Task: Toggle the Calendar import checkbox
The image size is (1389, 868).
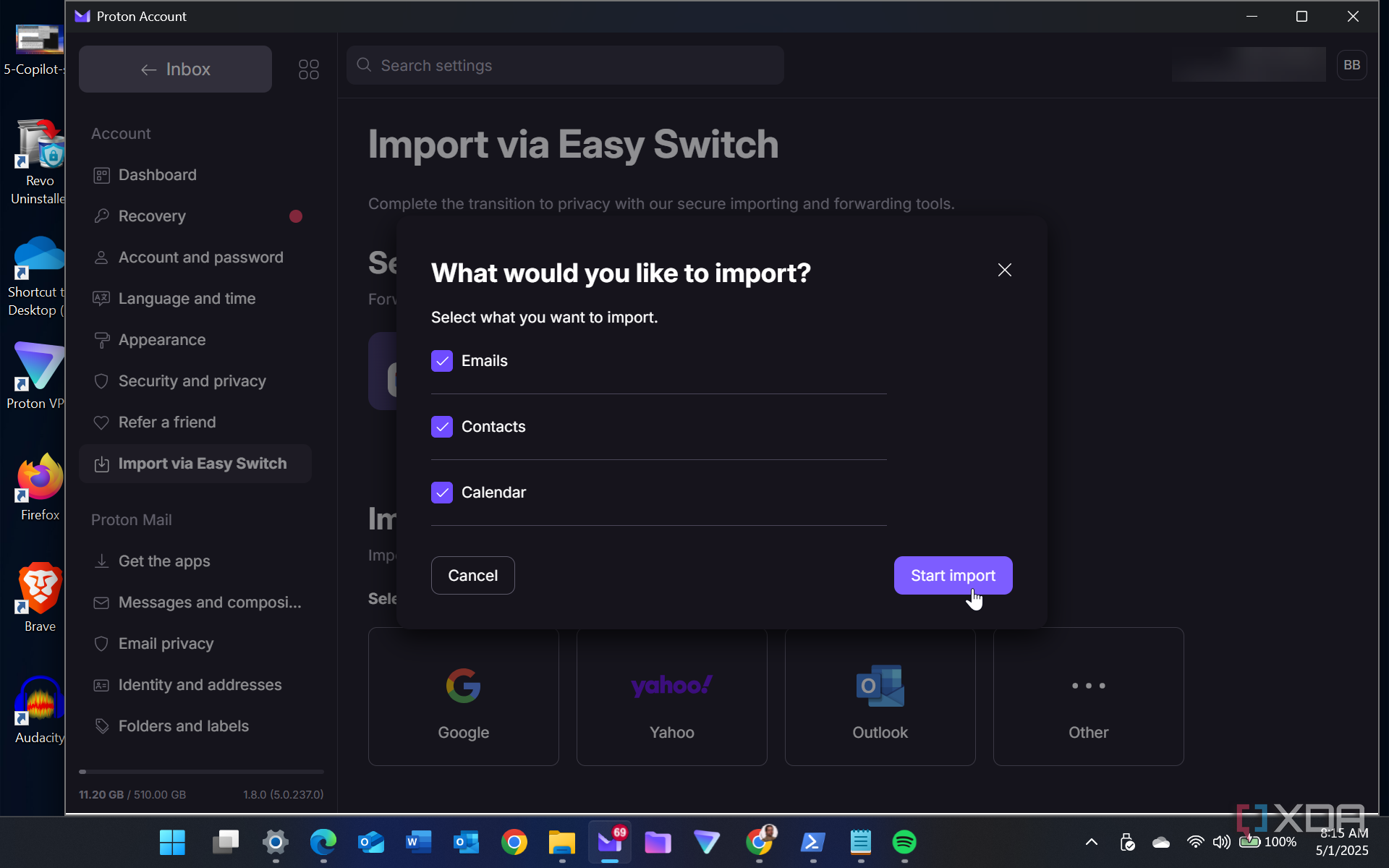Action: coord(442,493)
